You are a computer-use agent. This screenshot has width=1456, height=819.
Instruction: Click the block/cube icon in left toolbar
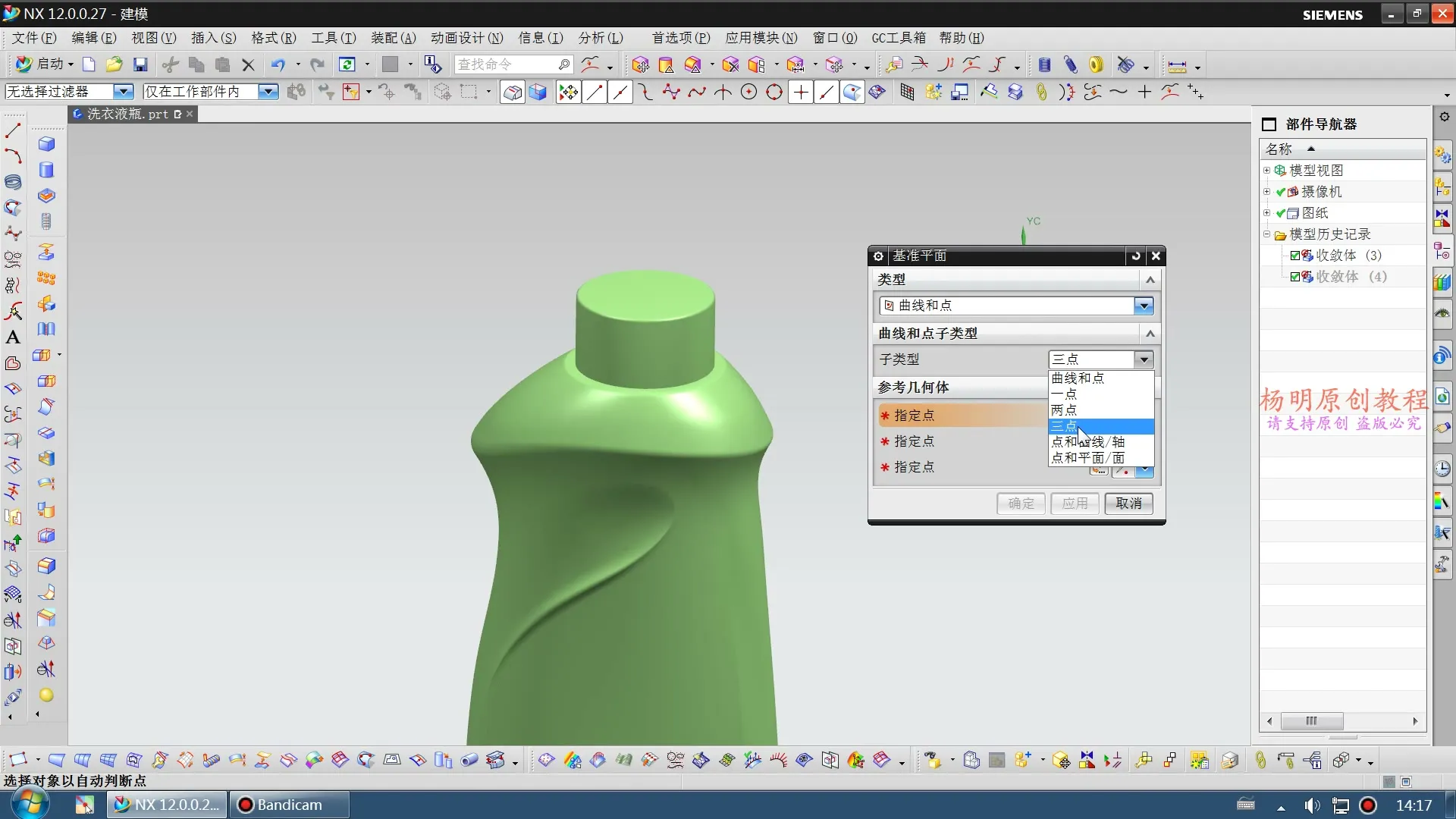pyautogui.click(x=46, y=144)
